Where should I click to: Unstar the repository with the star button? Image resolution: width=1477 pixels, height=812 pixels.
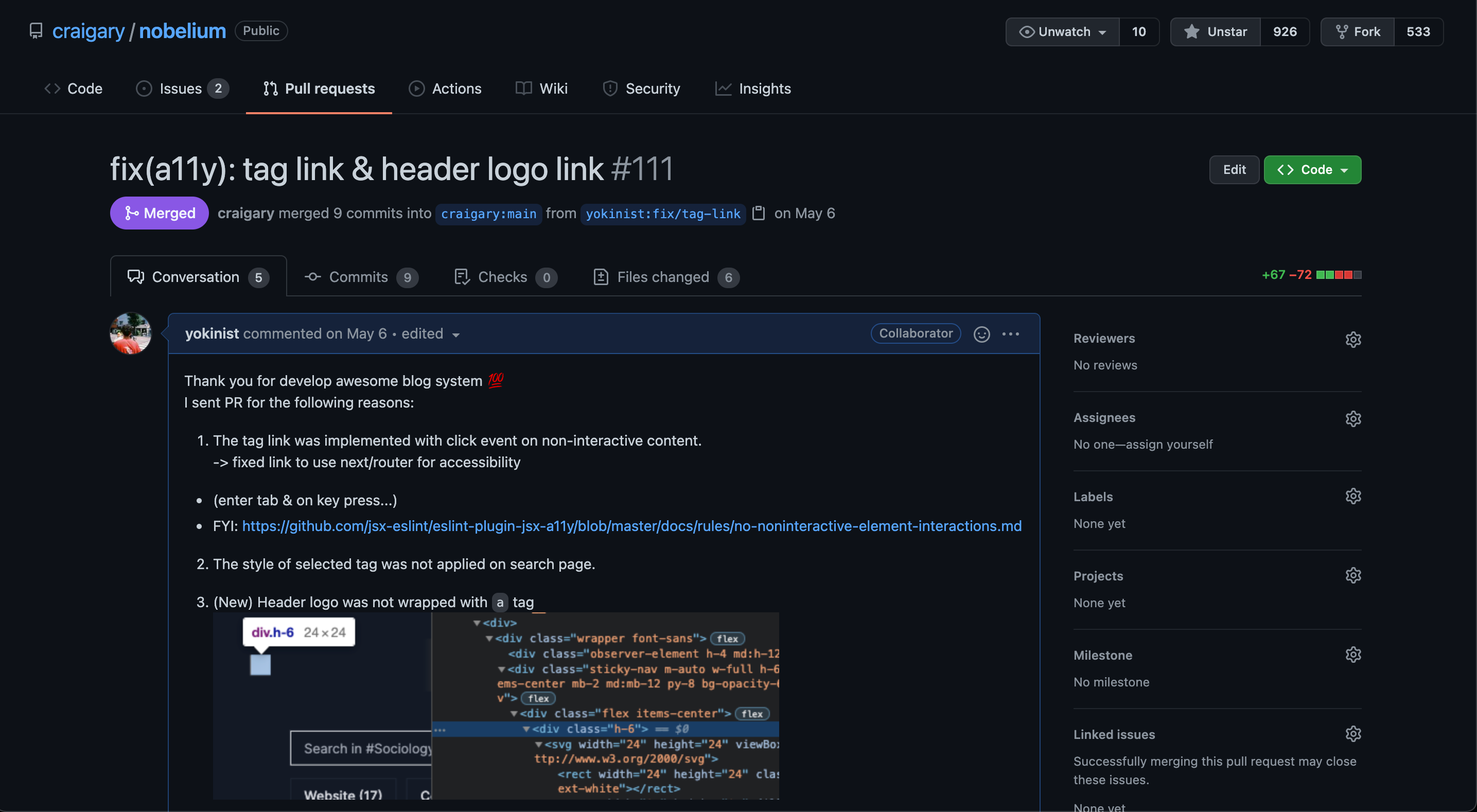click(1216, 31)
